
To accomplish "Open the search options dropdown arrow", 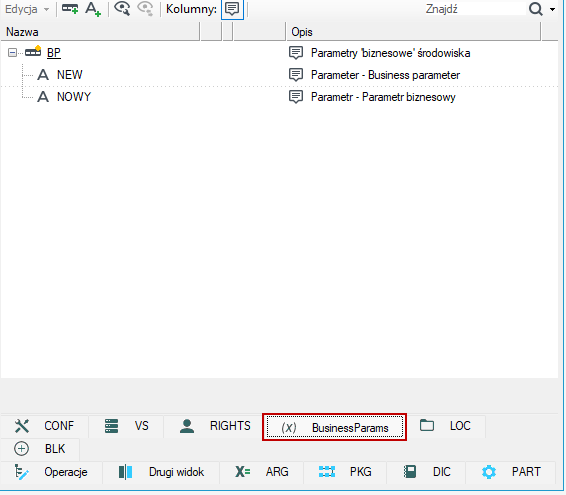I will [552, 9].
